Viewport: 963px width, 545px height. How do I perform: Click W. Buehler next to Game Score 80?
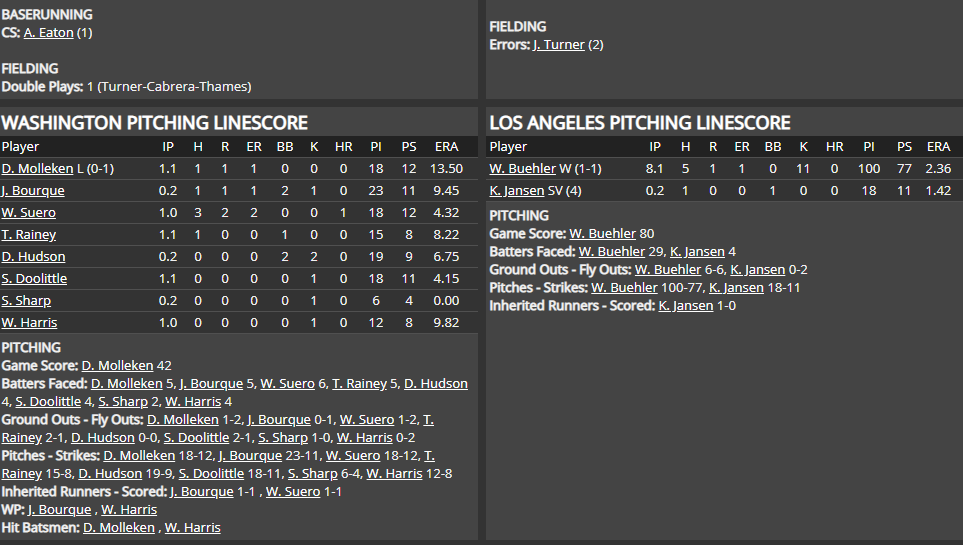tap(602, 234)
